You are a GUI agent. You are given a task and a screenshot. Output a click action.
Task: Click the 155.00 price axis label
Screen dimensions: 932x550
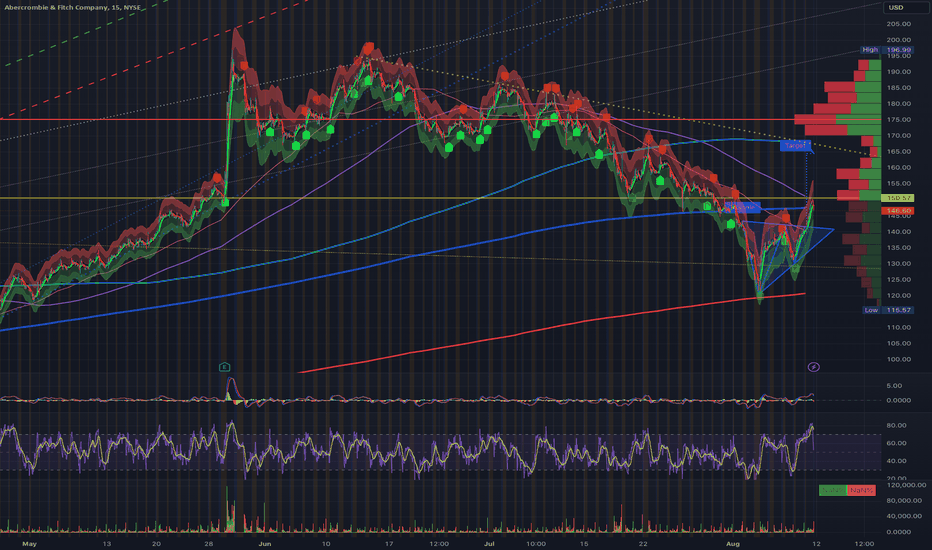click(898, 184)
